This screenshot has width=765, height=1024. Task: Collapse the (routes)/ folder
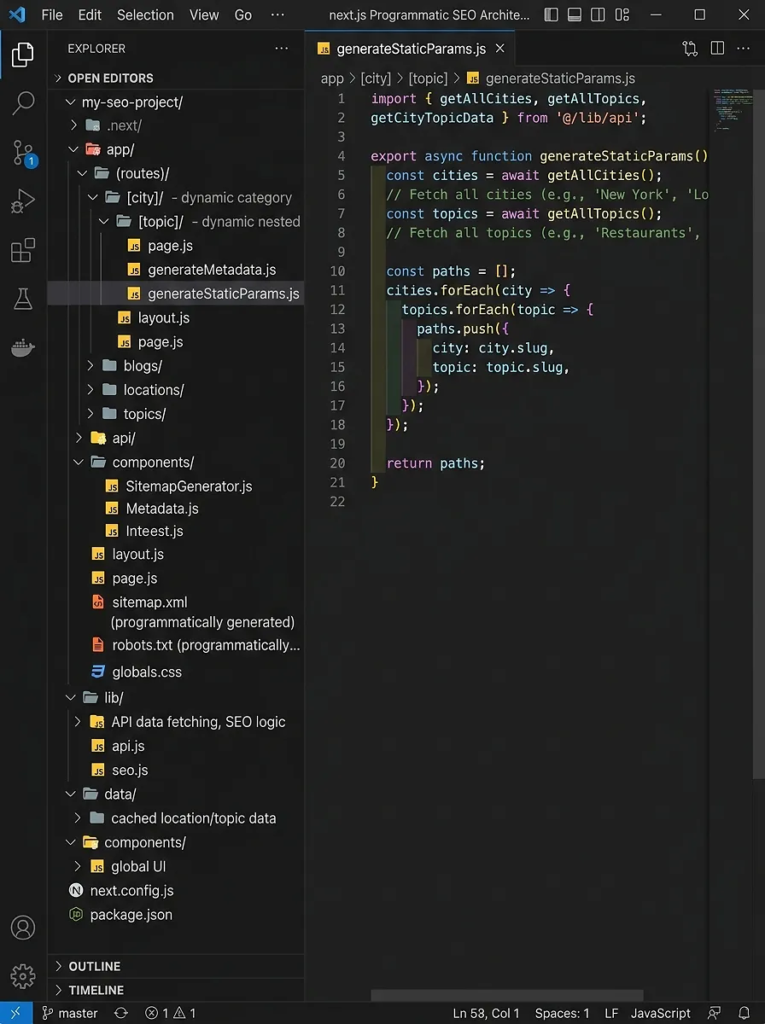176,173
